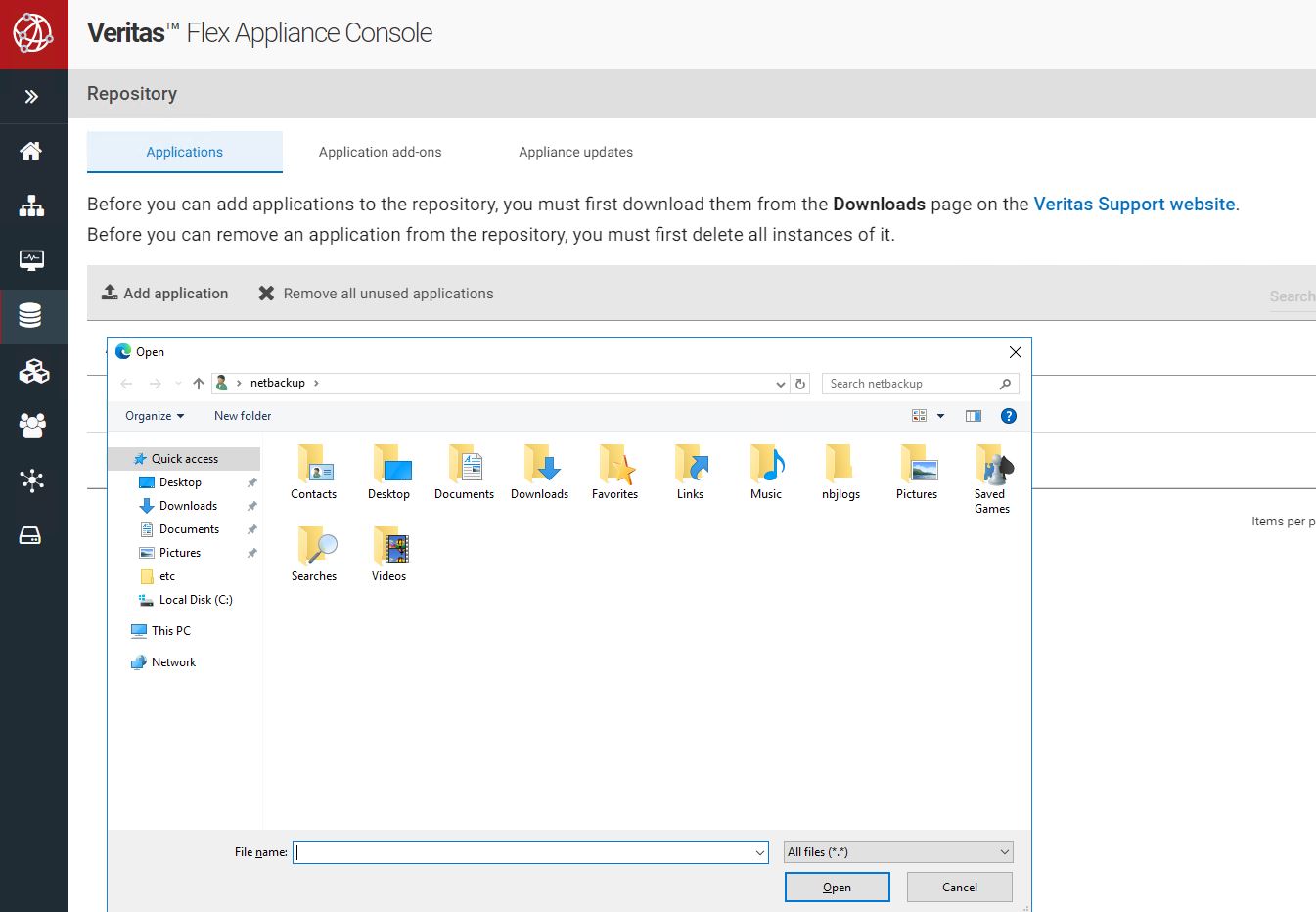Open recent locations dropdown arrow
This screenshot has height=912, width=1316.
(x=178, y=384)
